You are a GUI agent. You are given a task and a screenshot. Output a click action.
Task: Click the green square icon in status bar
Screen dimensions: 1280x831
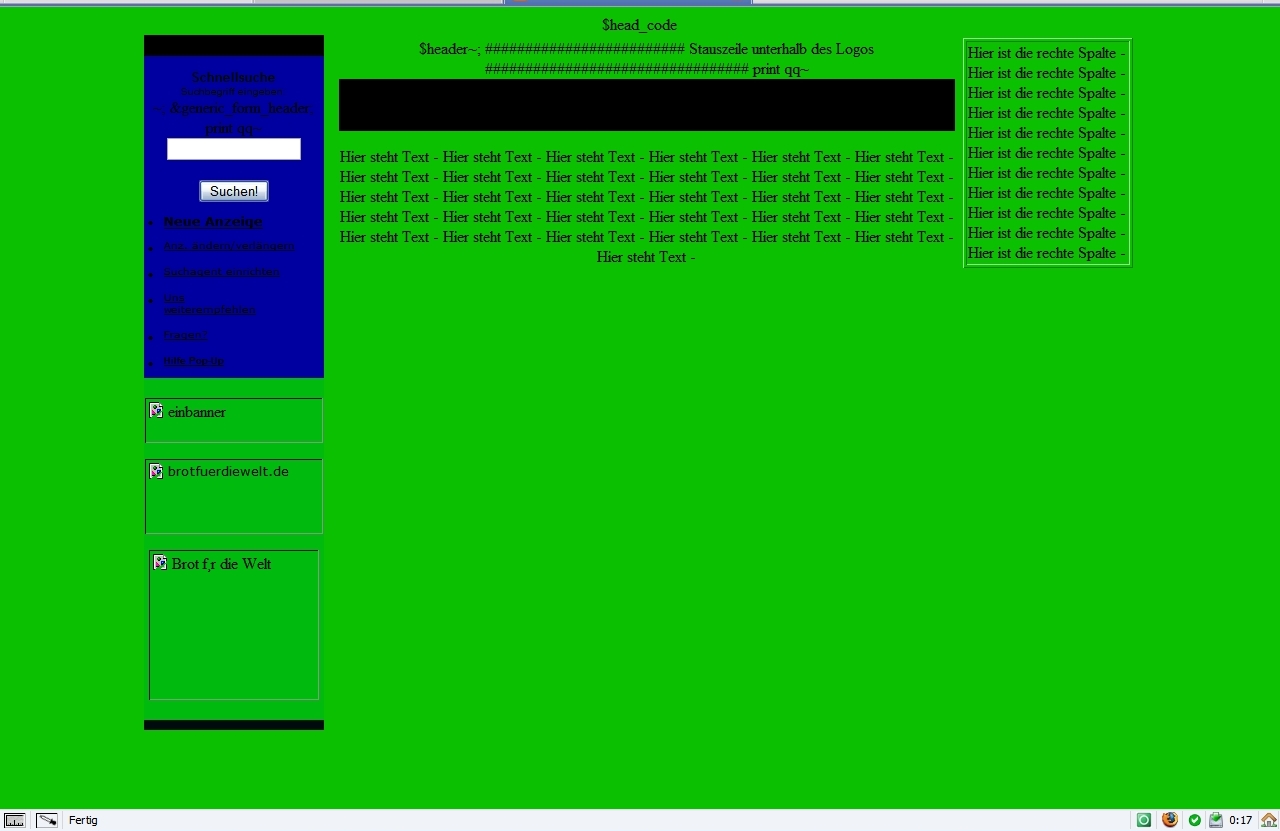click(x=1144, y=820)
